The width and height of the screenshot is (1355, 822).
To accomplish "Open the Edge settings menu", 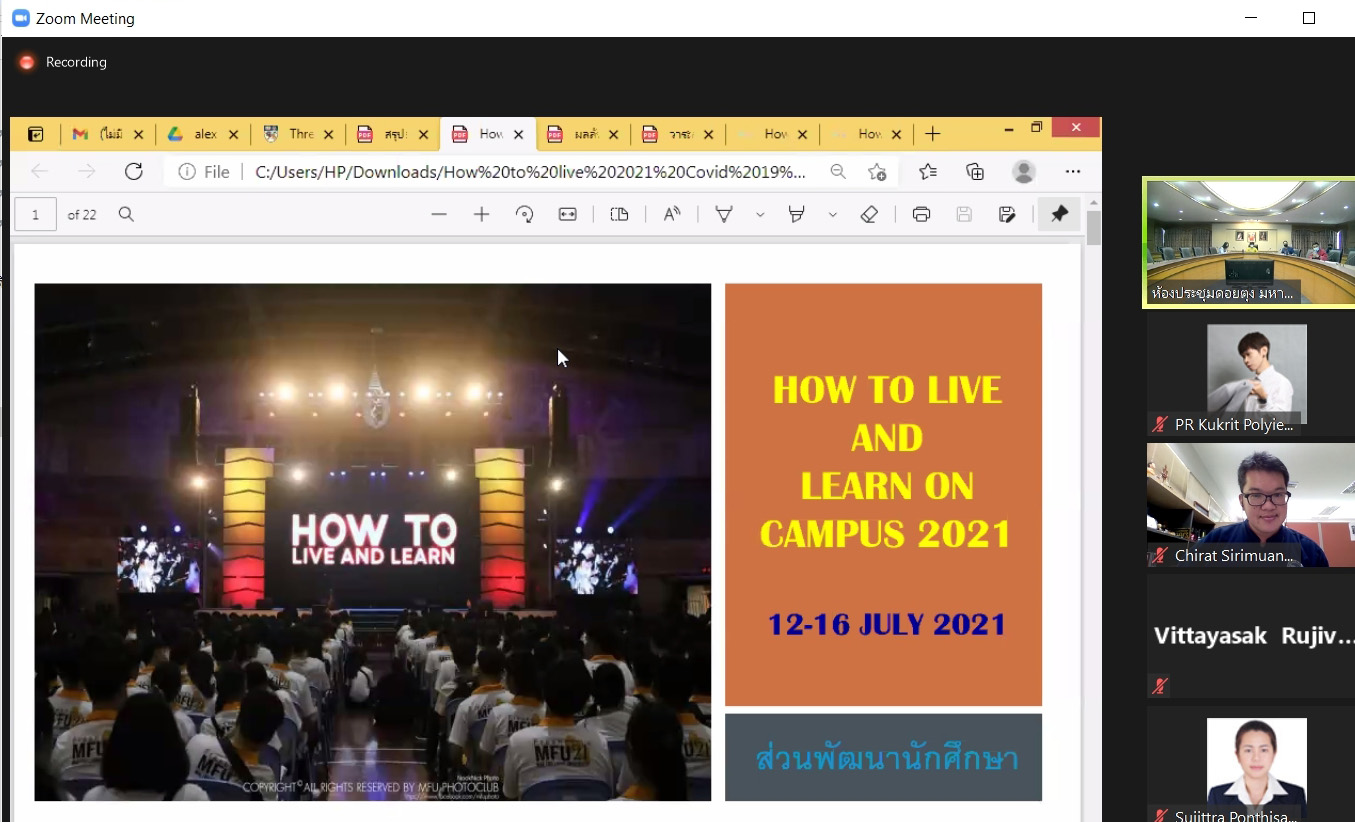I will (1073, 171).
